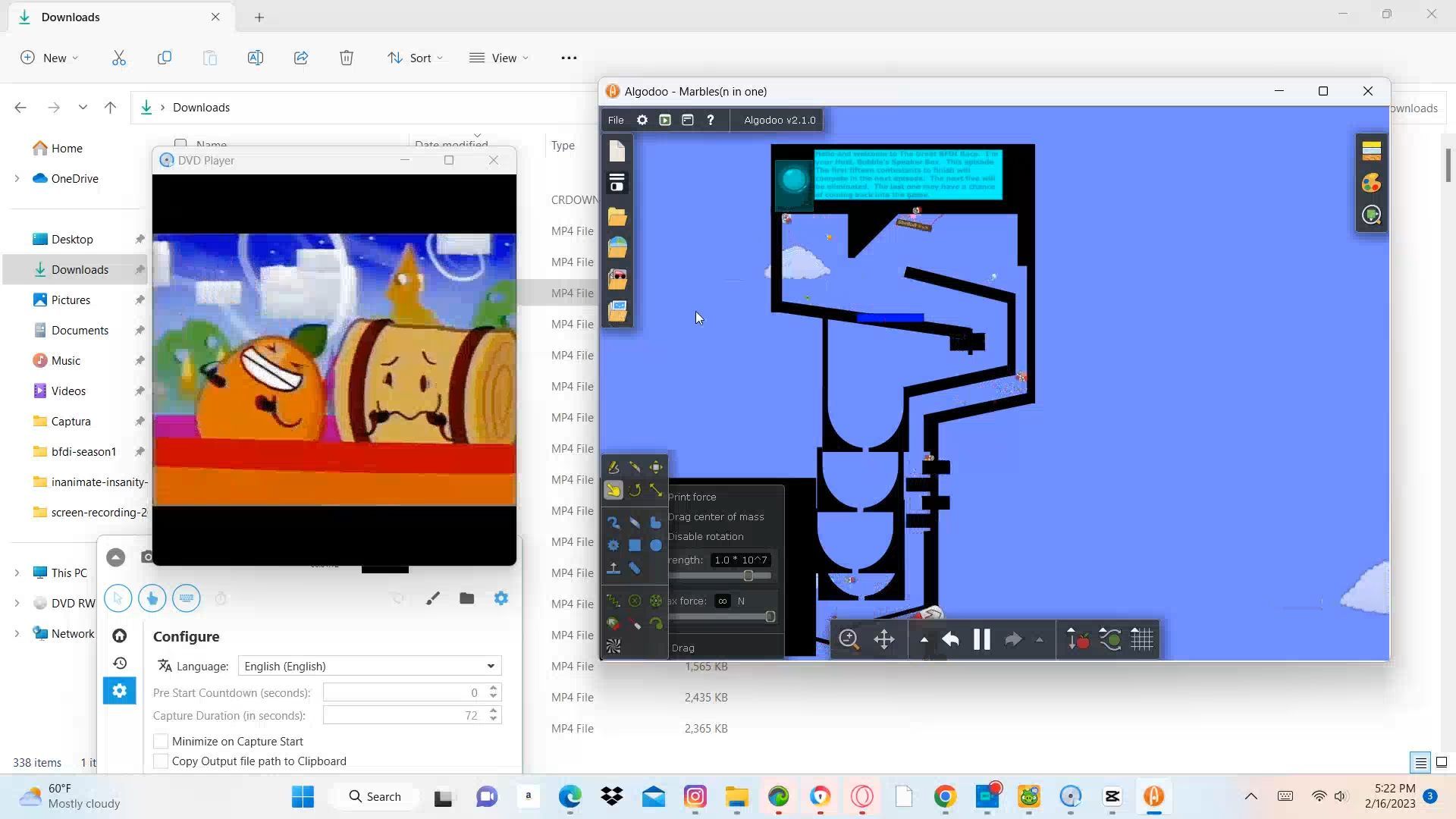Toggle gravity with the apple icon

(x=1078, y=640)
